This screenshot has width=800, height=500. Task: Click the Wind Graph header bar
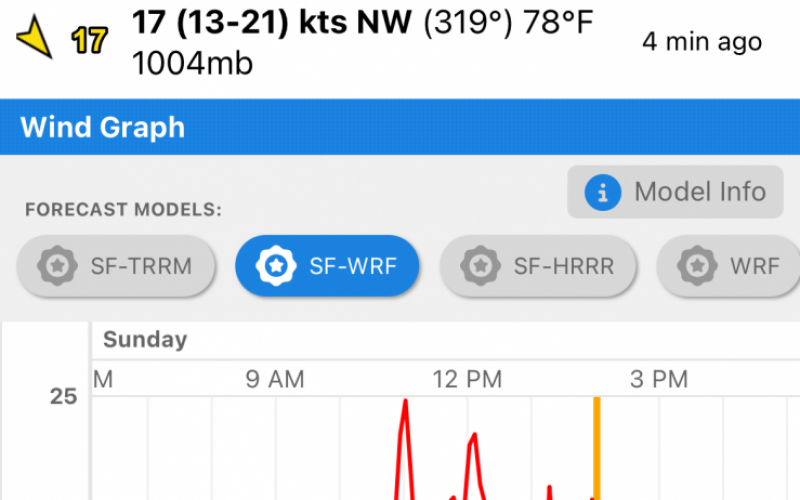click(x=400, y=127)
